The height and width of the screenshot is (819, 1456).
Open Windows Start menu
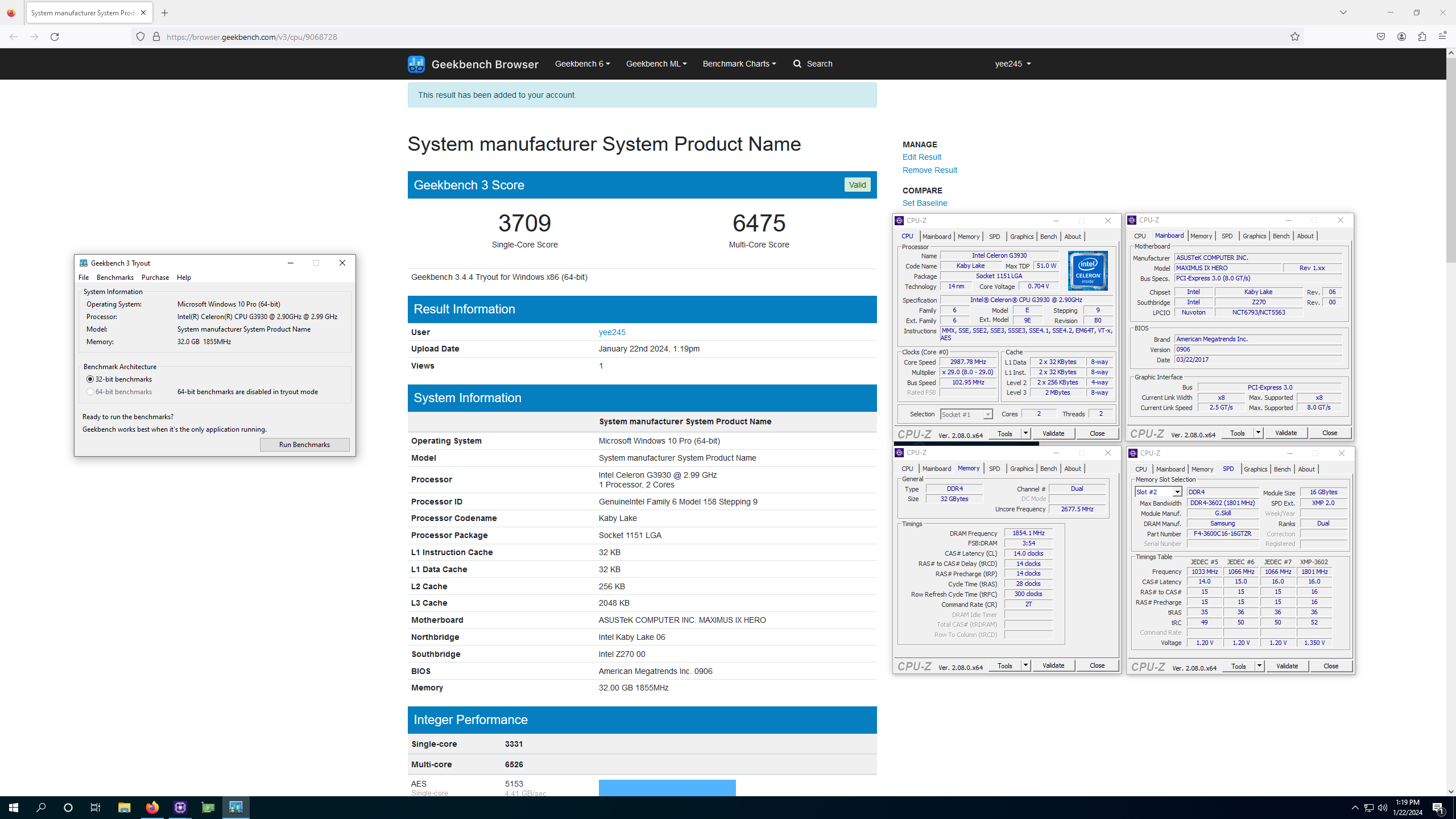(14, 808)
